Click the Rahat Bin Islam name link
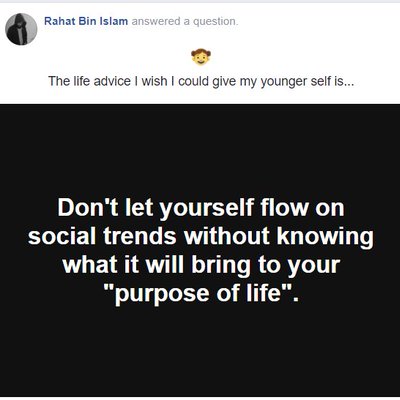Screen dimensions: 400x400 (x=86, y=21)
